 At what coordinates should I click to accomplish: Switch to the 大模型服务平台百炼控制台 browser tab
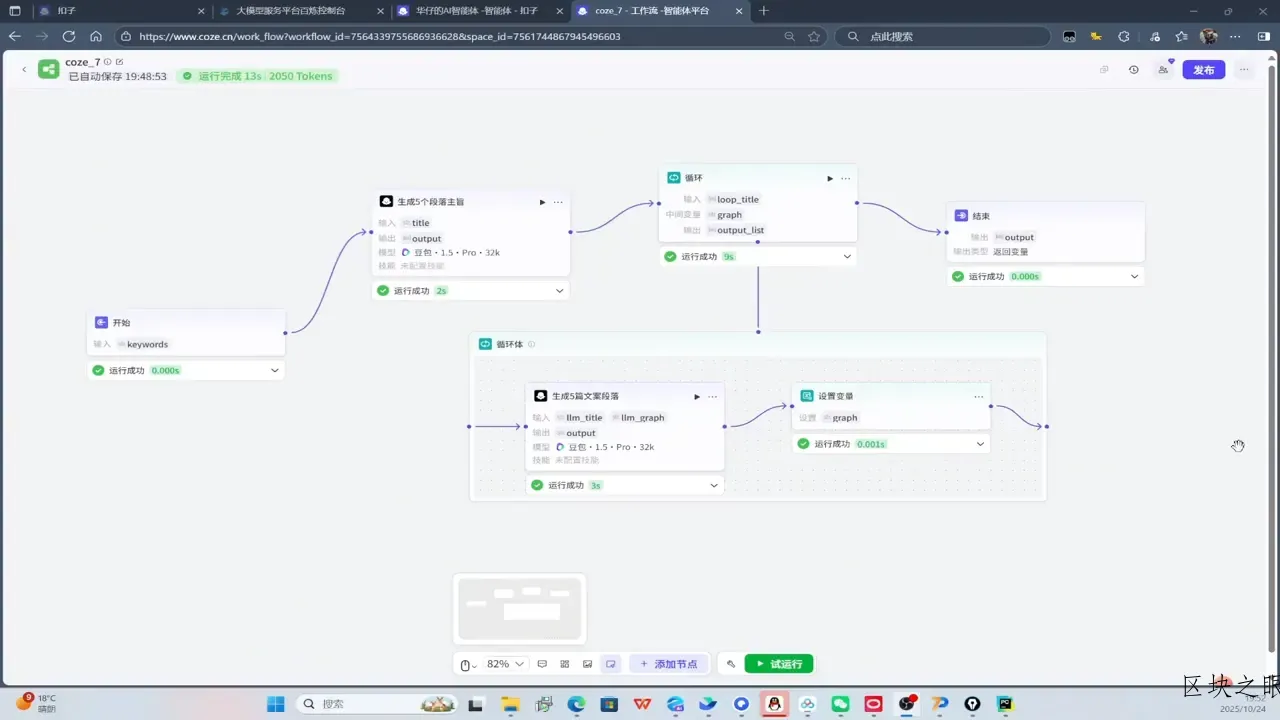tap(290, 11)
